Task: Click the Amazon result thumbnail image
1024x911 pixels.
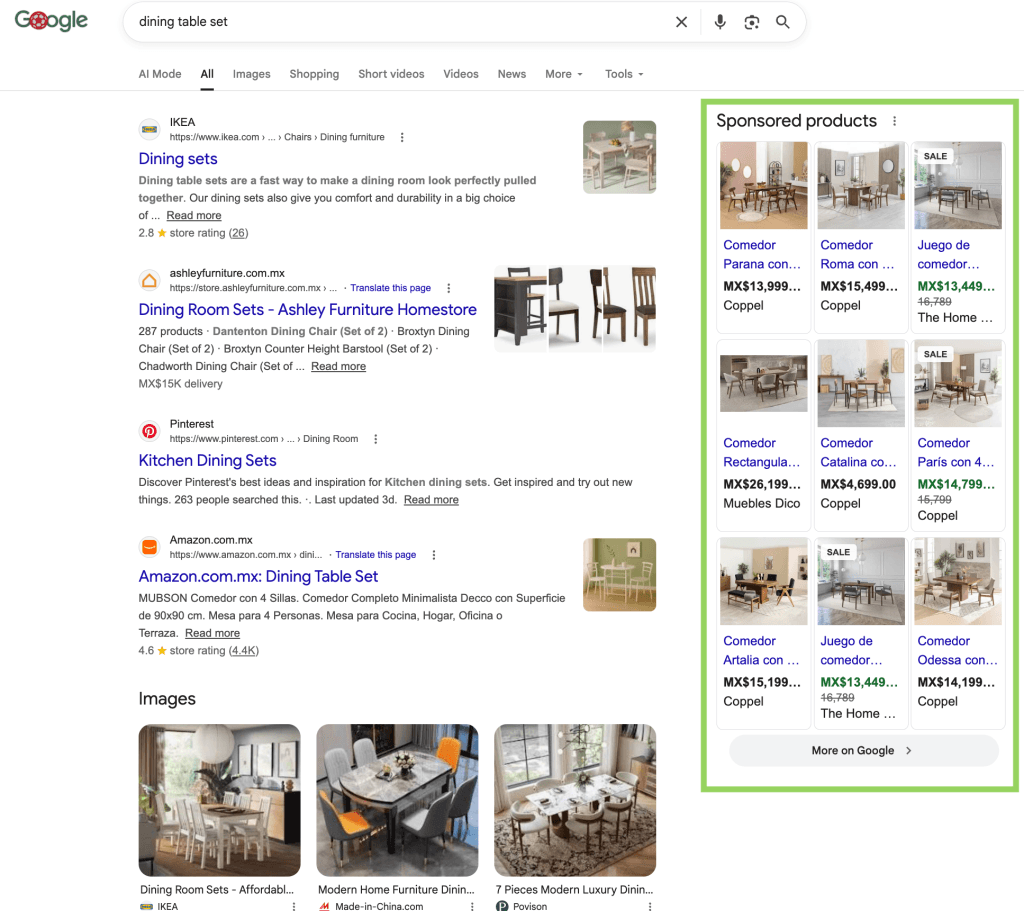Action: tap(619, 575)
